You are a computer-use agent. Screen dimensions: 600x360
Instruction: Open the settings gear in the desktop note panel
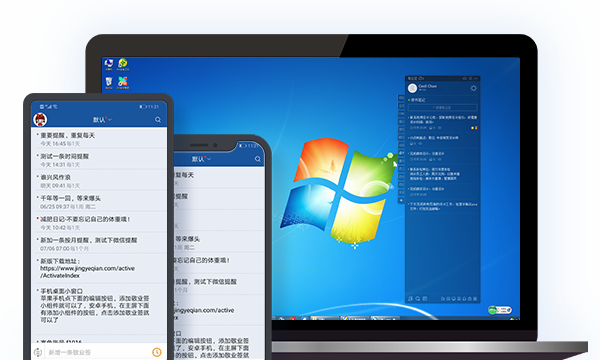473,88
